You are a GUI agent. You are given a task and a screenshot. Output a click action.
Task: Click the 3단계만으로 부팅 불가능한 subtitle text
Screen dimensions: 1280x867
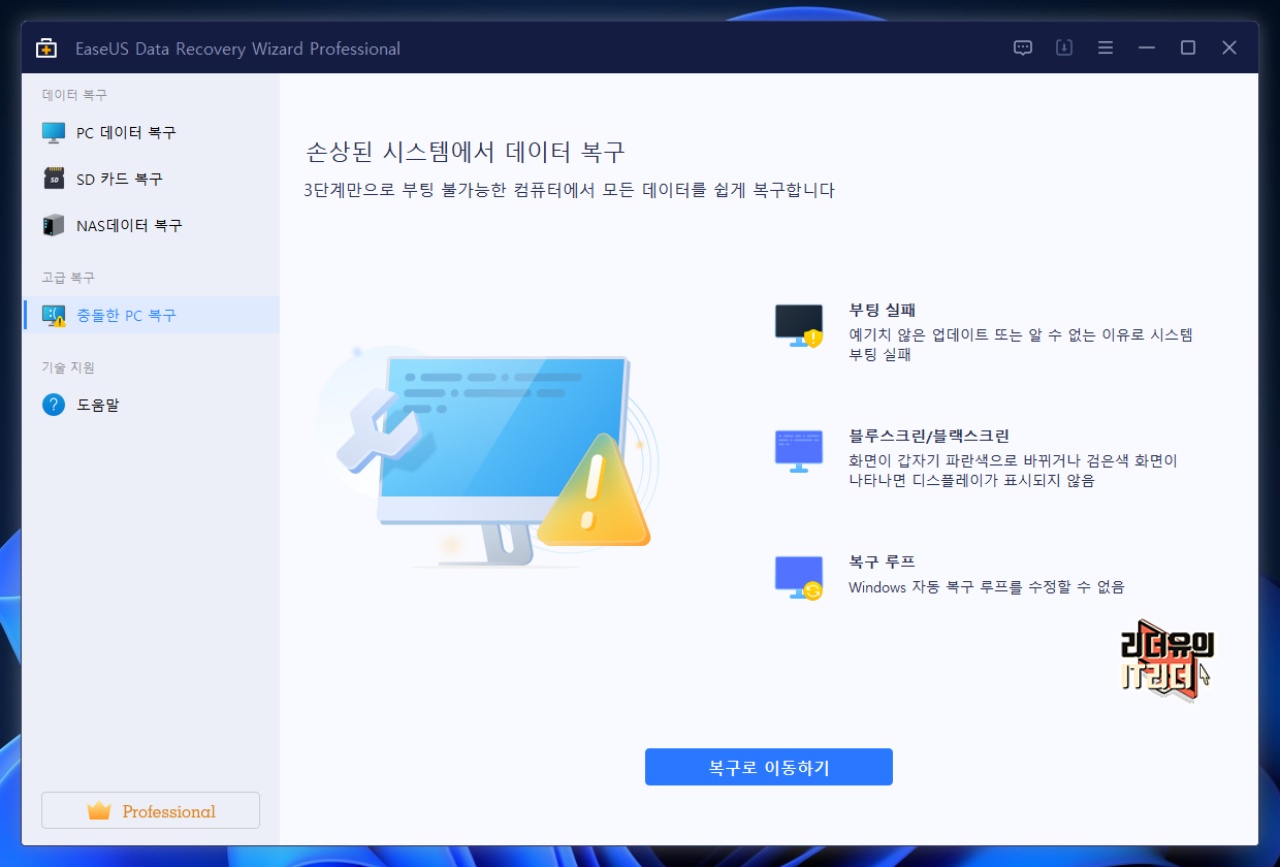pyautogui.click(x=569, y=190)
